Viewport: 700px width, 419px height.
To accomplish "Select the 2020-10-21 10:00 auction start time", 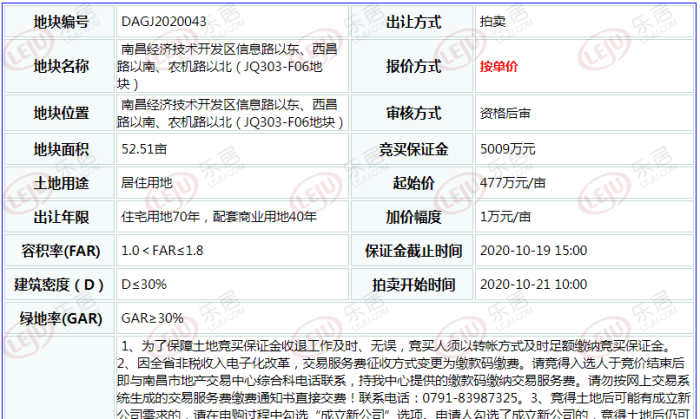I will 533,284.
